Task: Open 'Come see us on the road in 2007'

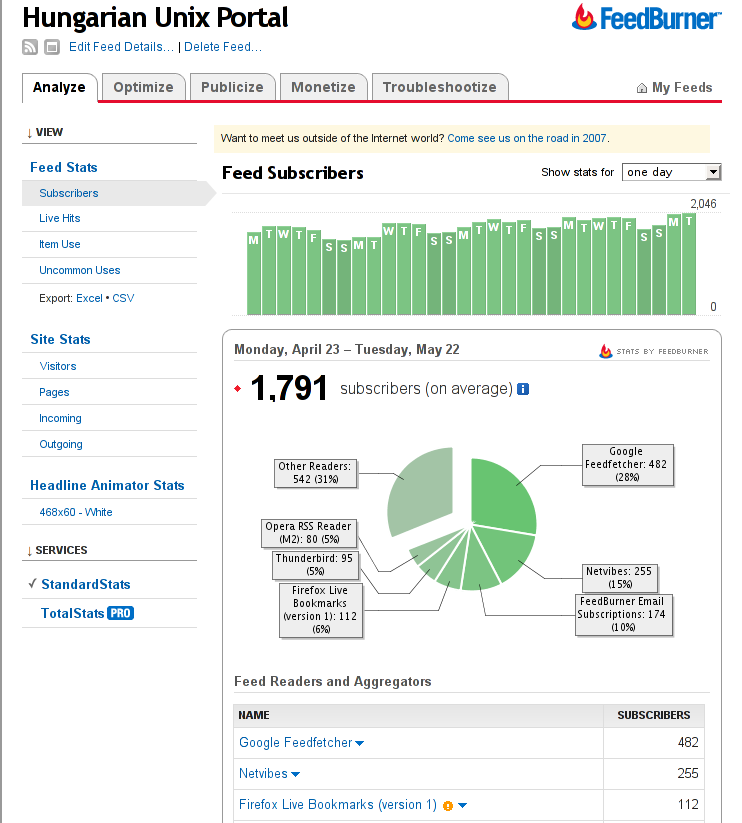Action: coord(526,138)
